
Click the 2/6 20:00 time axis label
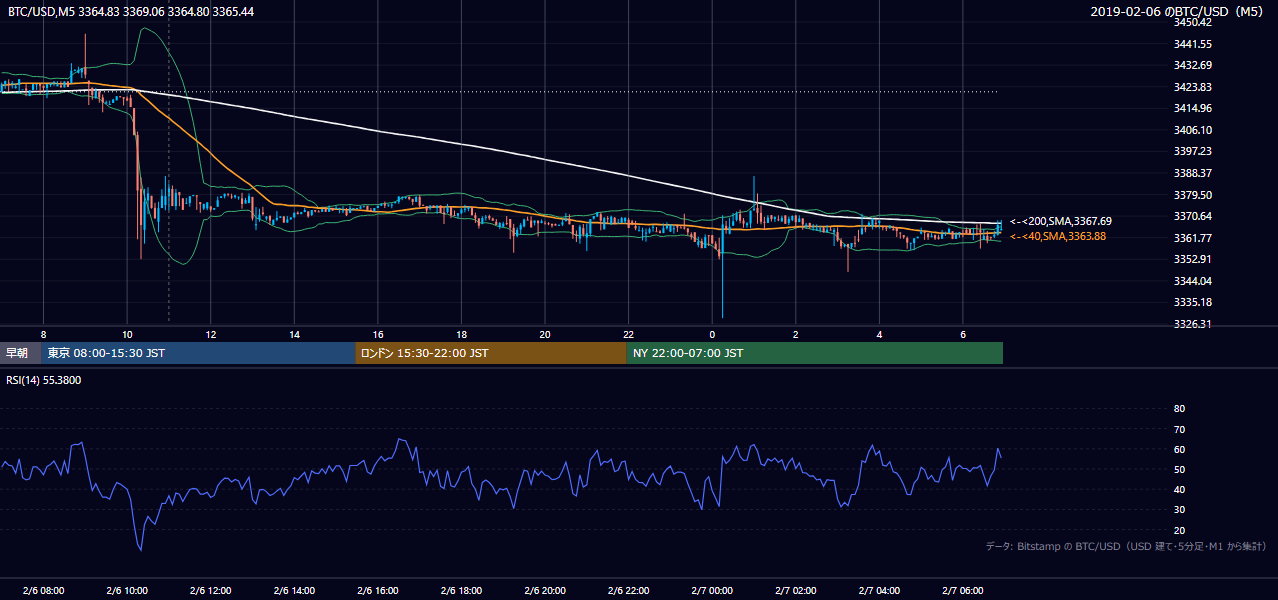pyautogui.click(x=545, y=591)
